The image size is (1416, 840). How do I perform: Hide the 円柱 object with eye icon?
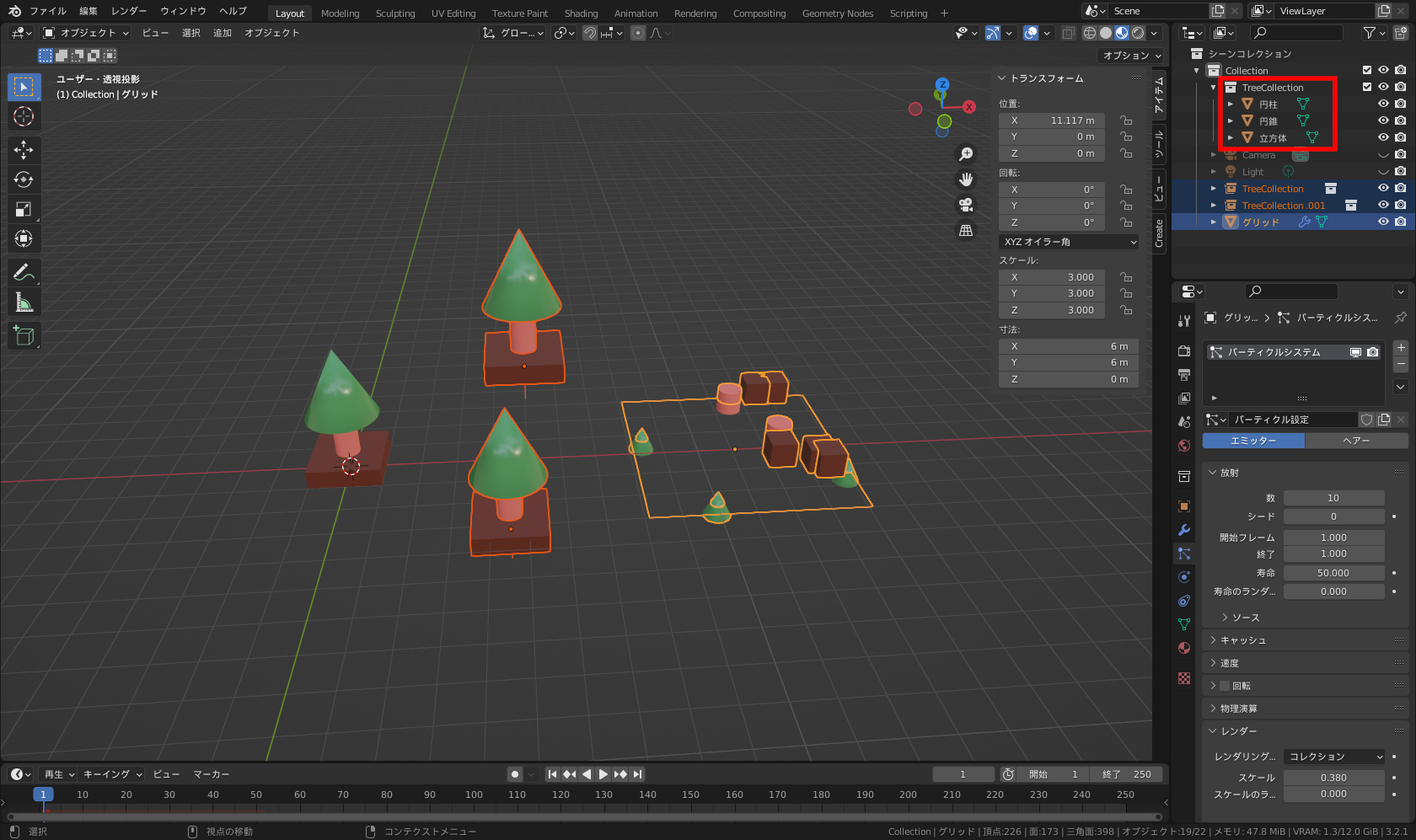(x=1383, y=104)
